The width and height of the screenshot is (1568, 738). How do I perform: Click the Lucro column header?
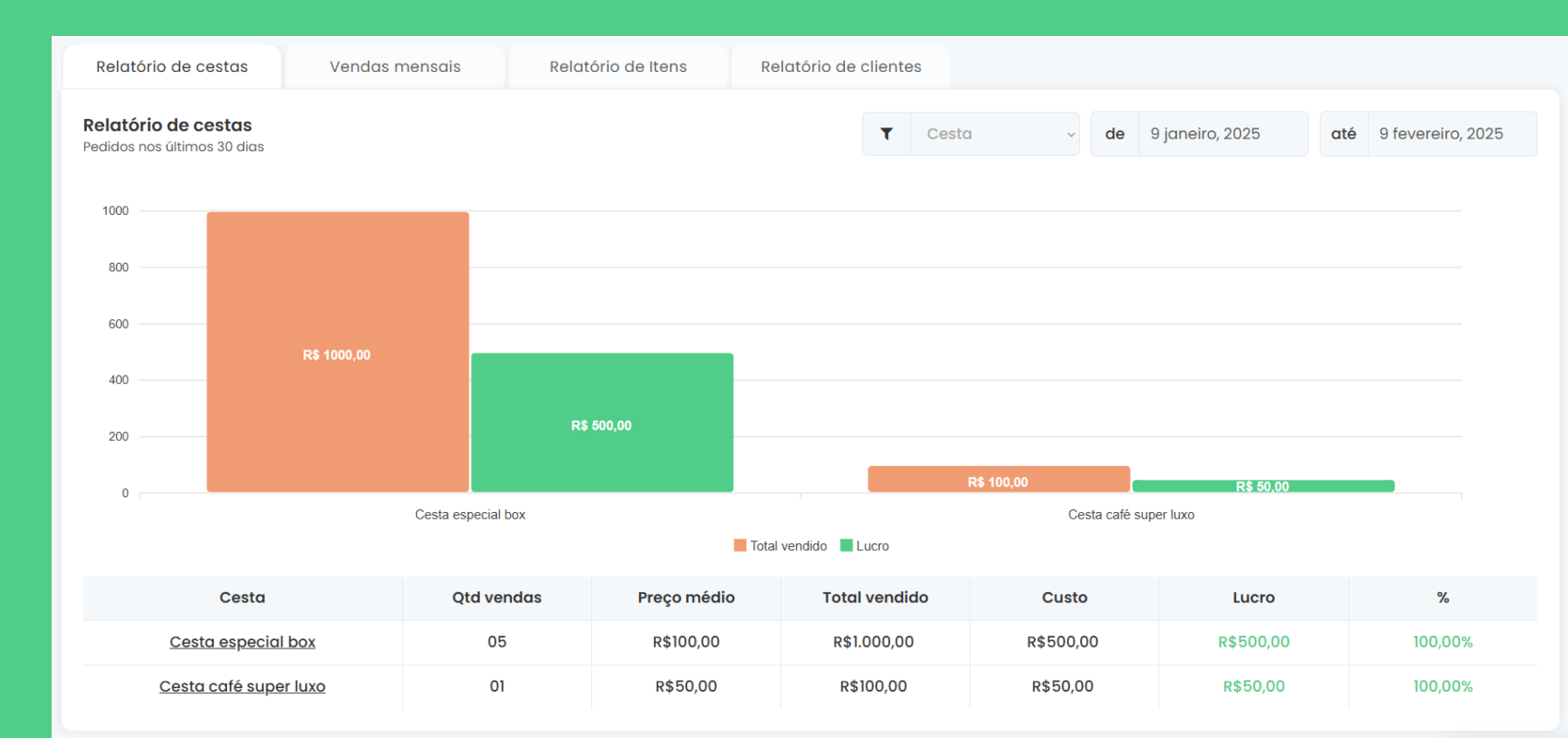tap(1253, 598)
